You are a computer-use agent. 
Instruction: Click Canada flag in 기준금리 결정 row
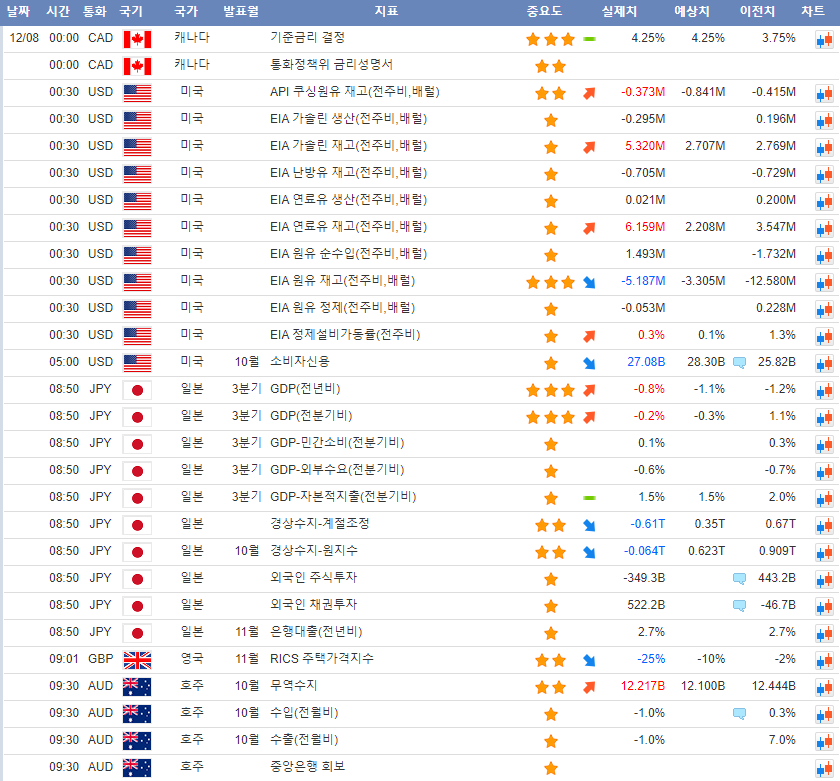(137, 39)
